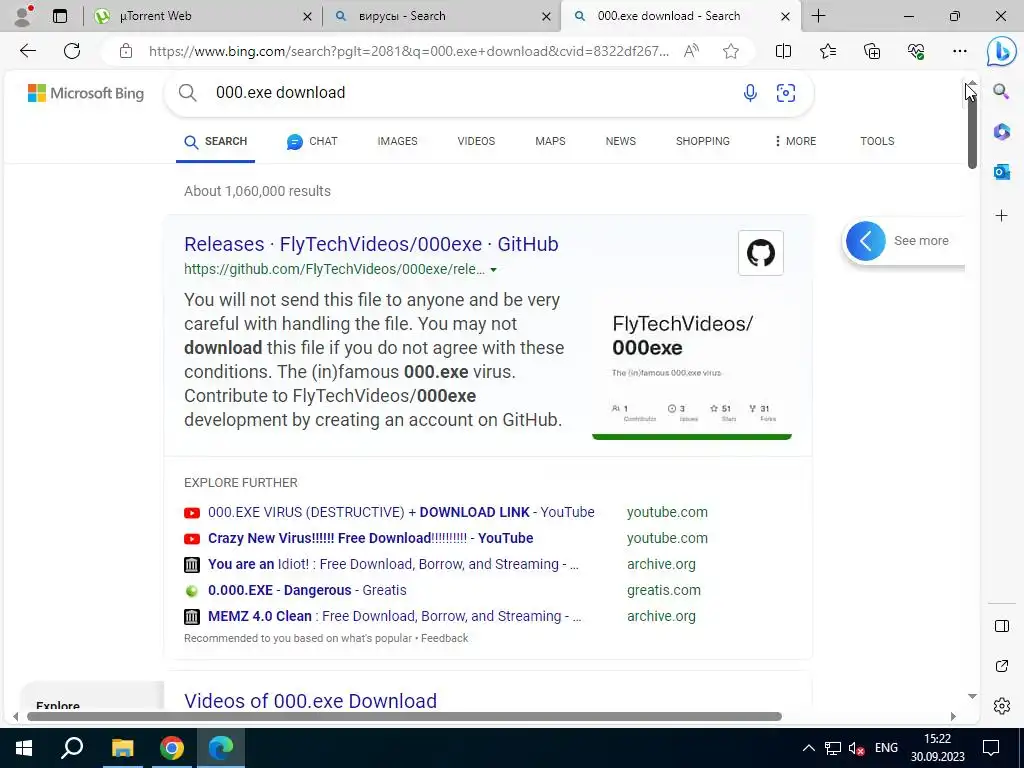Select the CHAT search tab

(x=312, y=141)
